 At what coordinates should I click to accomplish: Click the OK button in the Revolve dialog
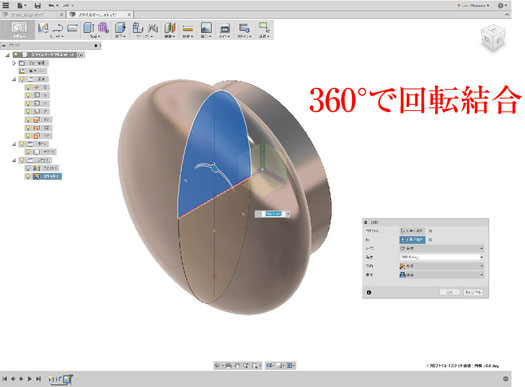coord(450,292)
